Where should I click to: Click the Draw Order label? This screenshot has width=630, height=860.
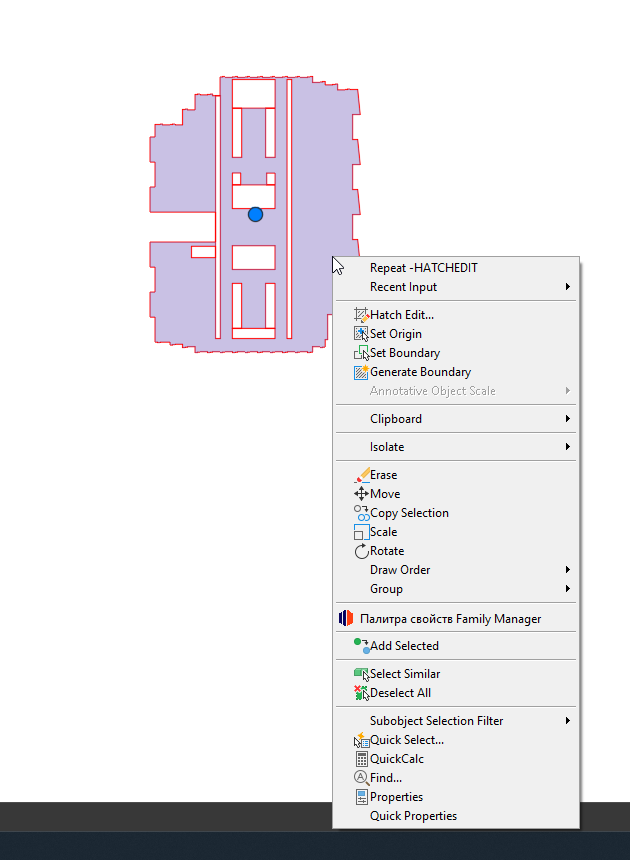pos(400,570)
